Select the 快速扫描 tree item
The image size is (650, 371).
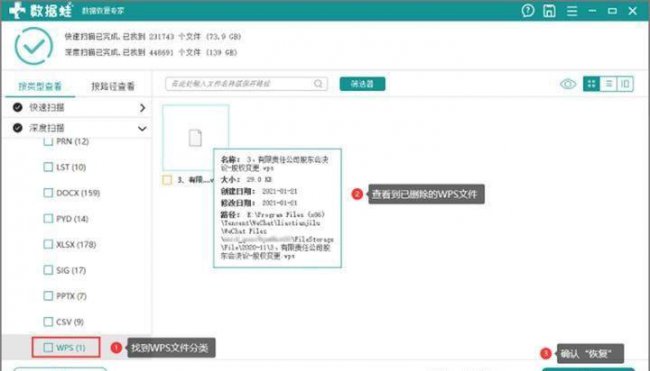coord(78,108)
